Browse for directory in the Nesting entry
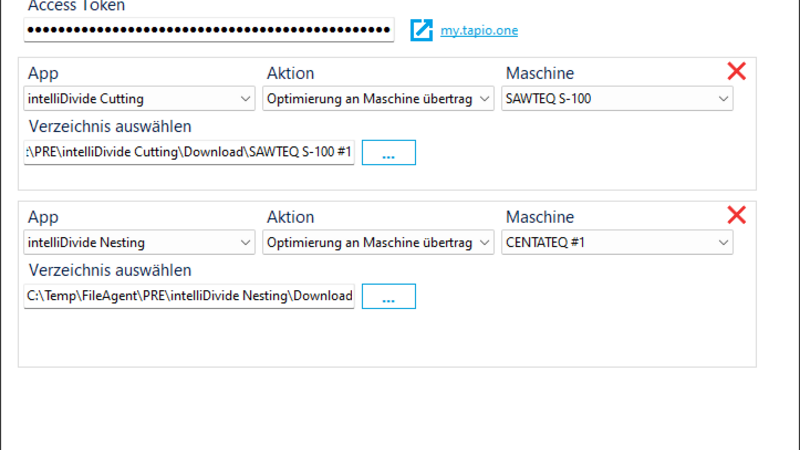The height and width of the screenshot is (450, 800). pos(389,296)
